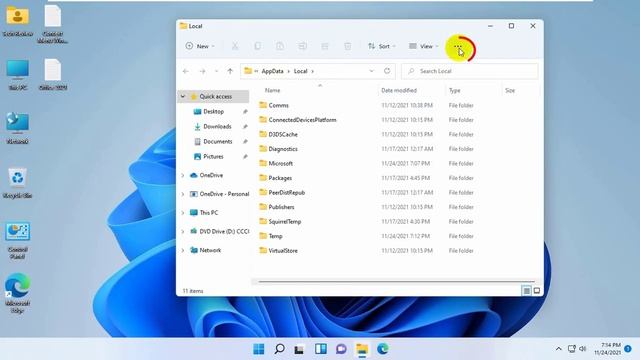Refresh the Local folder view
The width and height of the screenshot is (640, 360).
click(x=387, y=71)
